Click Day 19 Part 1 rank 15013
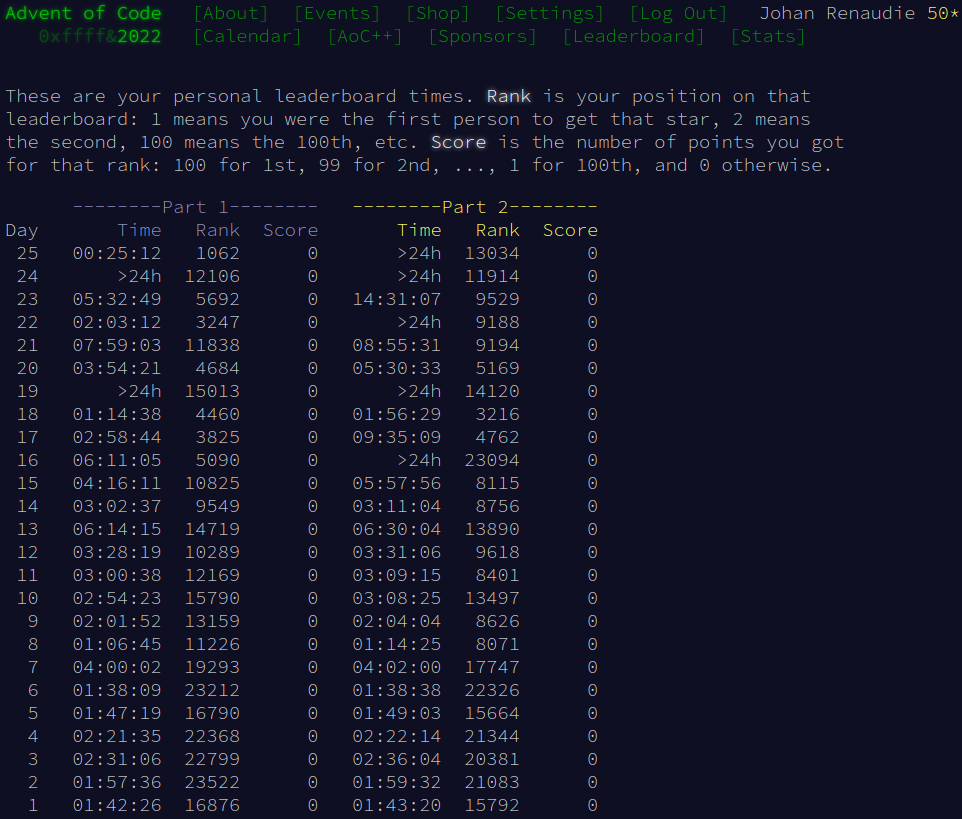The width and height of the screenshot is (962, 819). pyautogui.click(x=212, y=391)
